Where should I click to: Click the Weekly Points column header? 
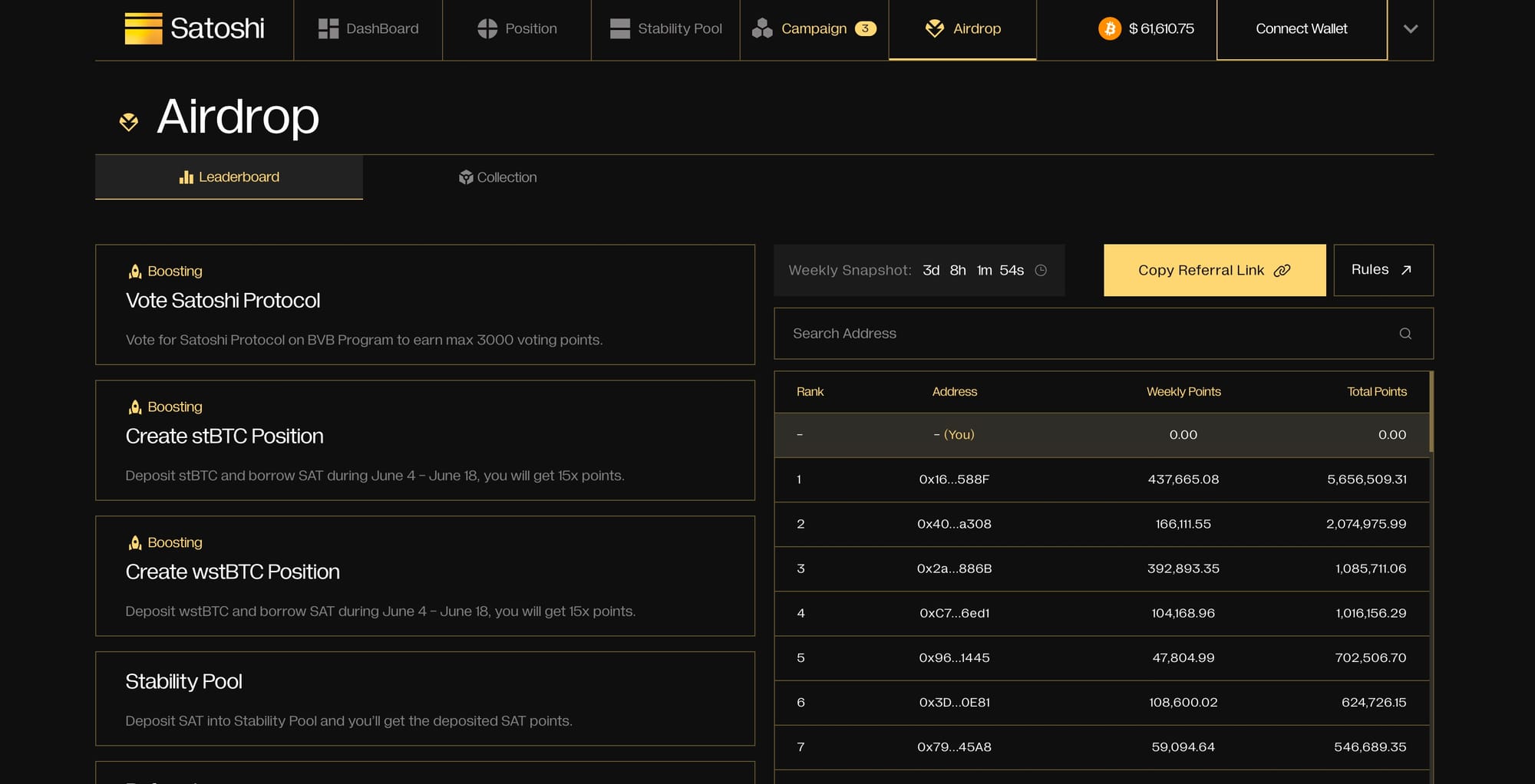[x=1183, y=392]
